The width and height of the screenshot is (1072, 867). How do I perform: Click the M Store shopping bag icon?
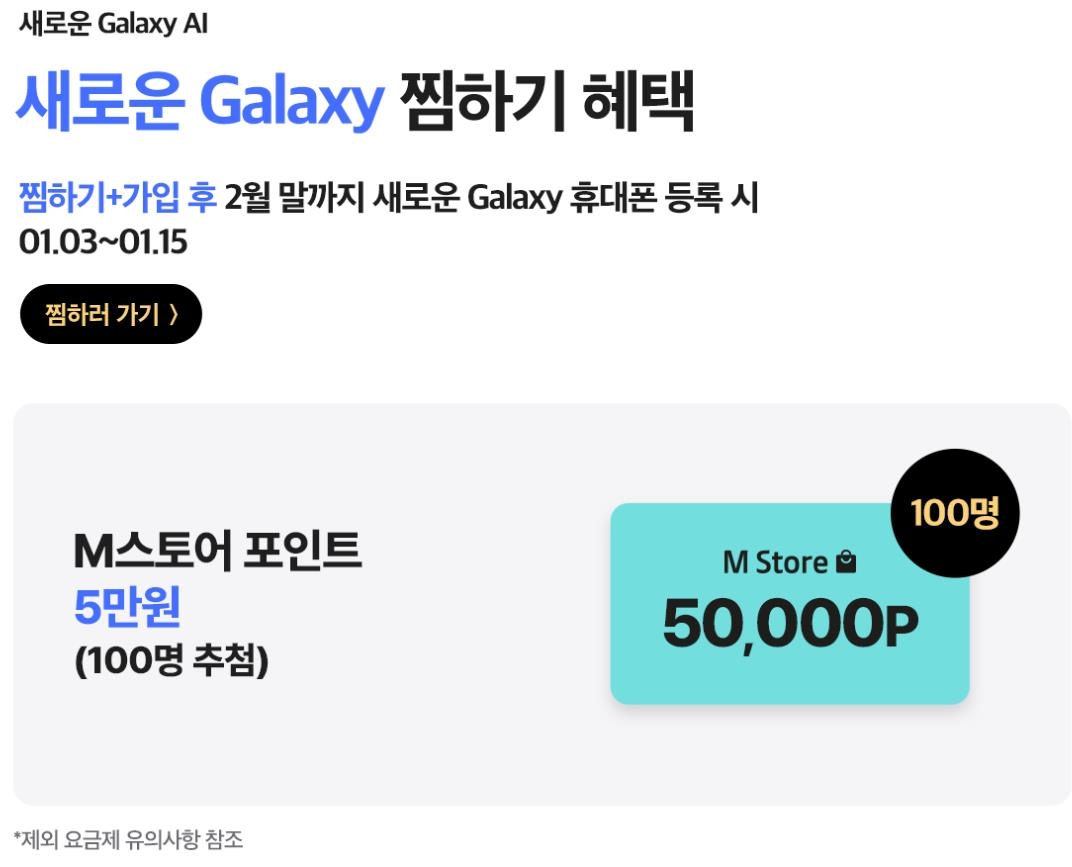[847, 561]
